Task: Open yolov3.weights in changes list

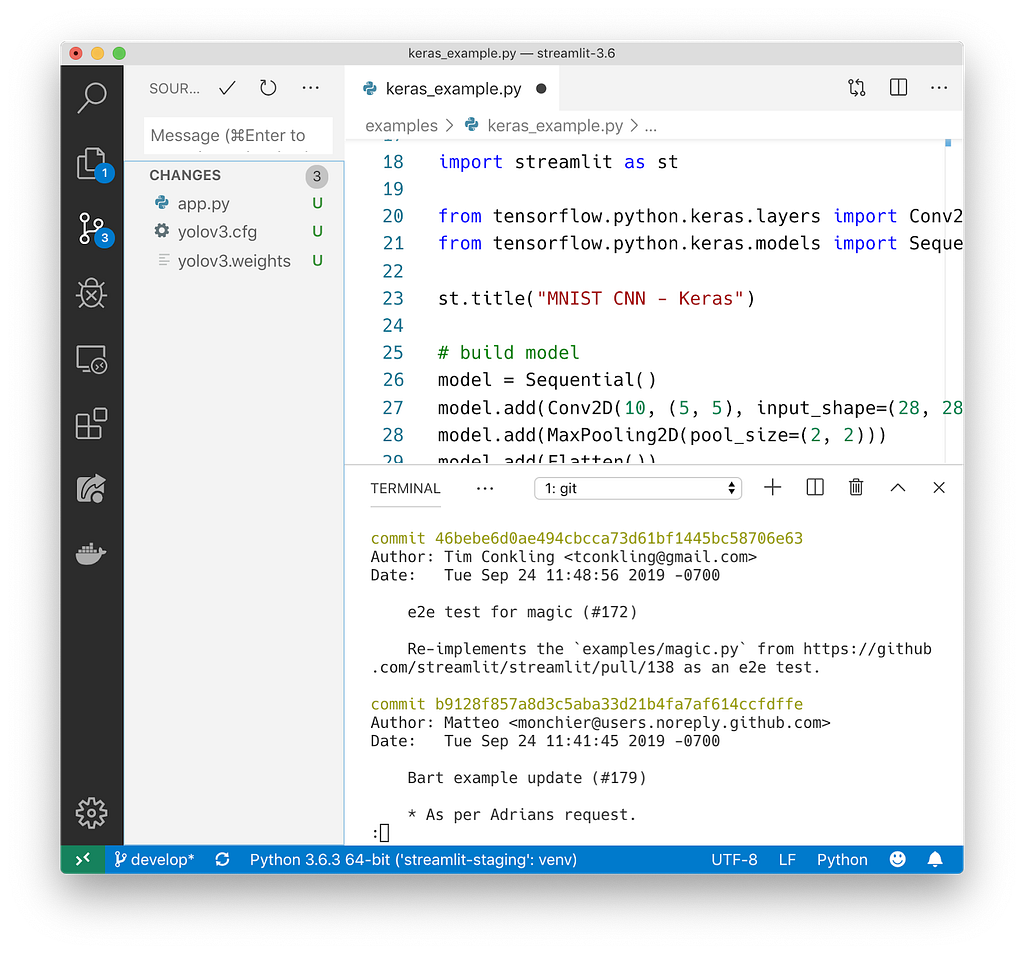Action: 234,261
